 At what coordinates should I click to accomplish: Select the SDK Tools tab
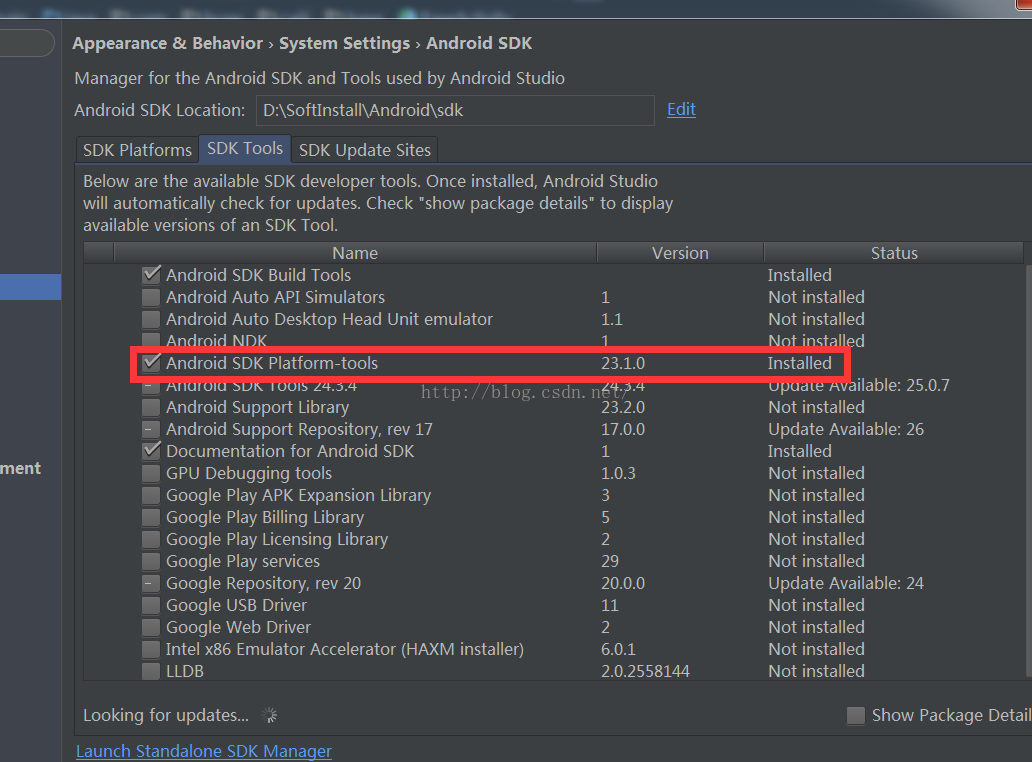245,149
